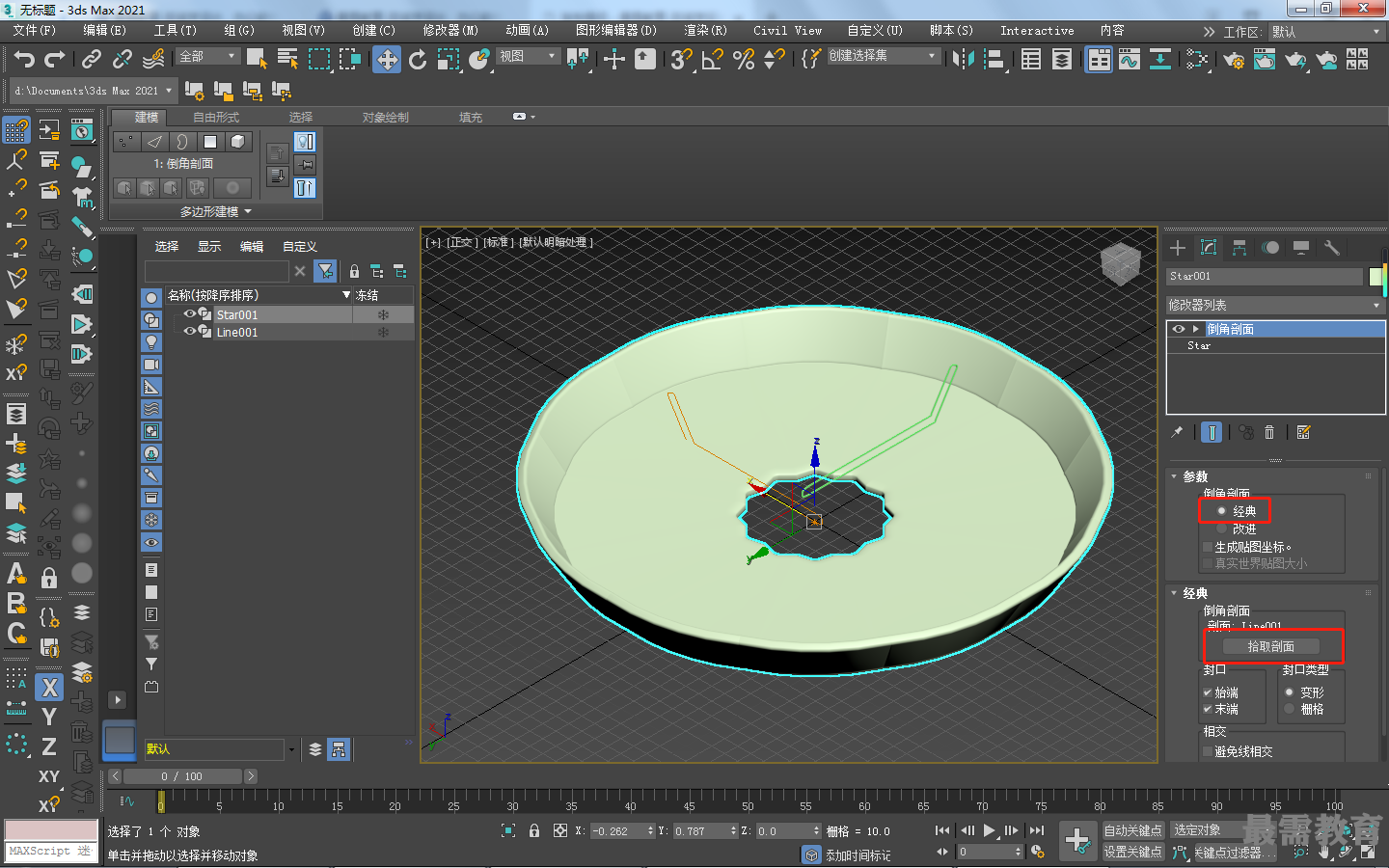Open Render Setup teapot gear icon

click(1234, 60)
